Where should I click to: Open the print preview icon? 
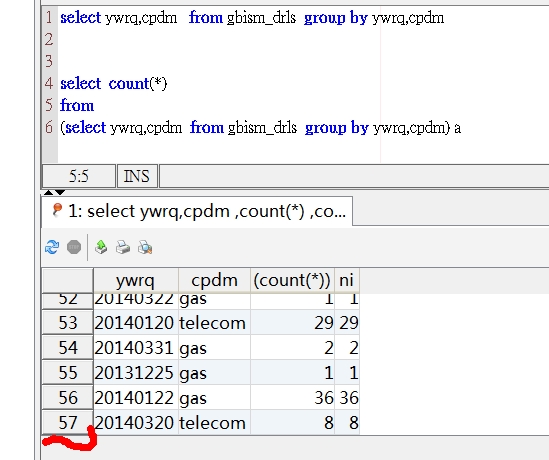(x=145, y=247)
